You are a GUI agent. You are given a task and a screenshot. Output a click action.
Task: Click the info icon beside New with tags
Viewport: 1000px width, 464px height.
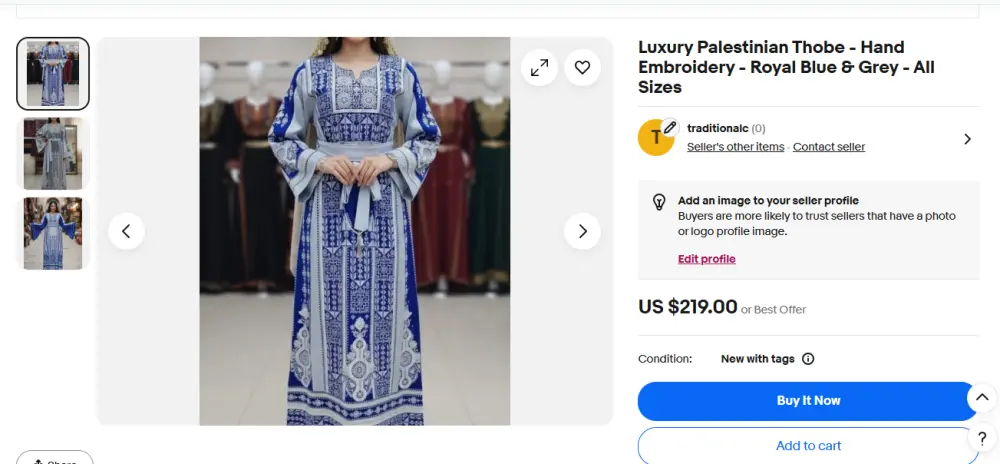(808, 359)
